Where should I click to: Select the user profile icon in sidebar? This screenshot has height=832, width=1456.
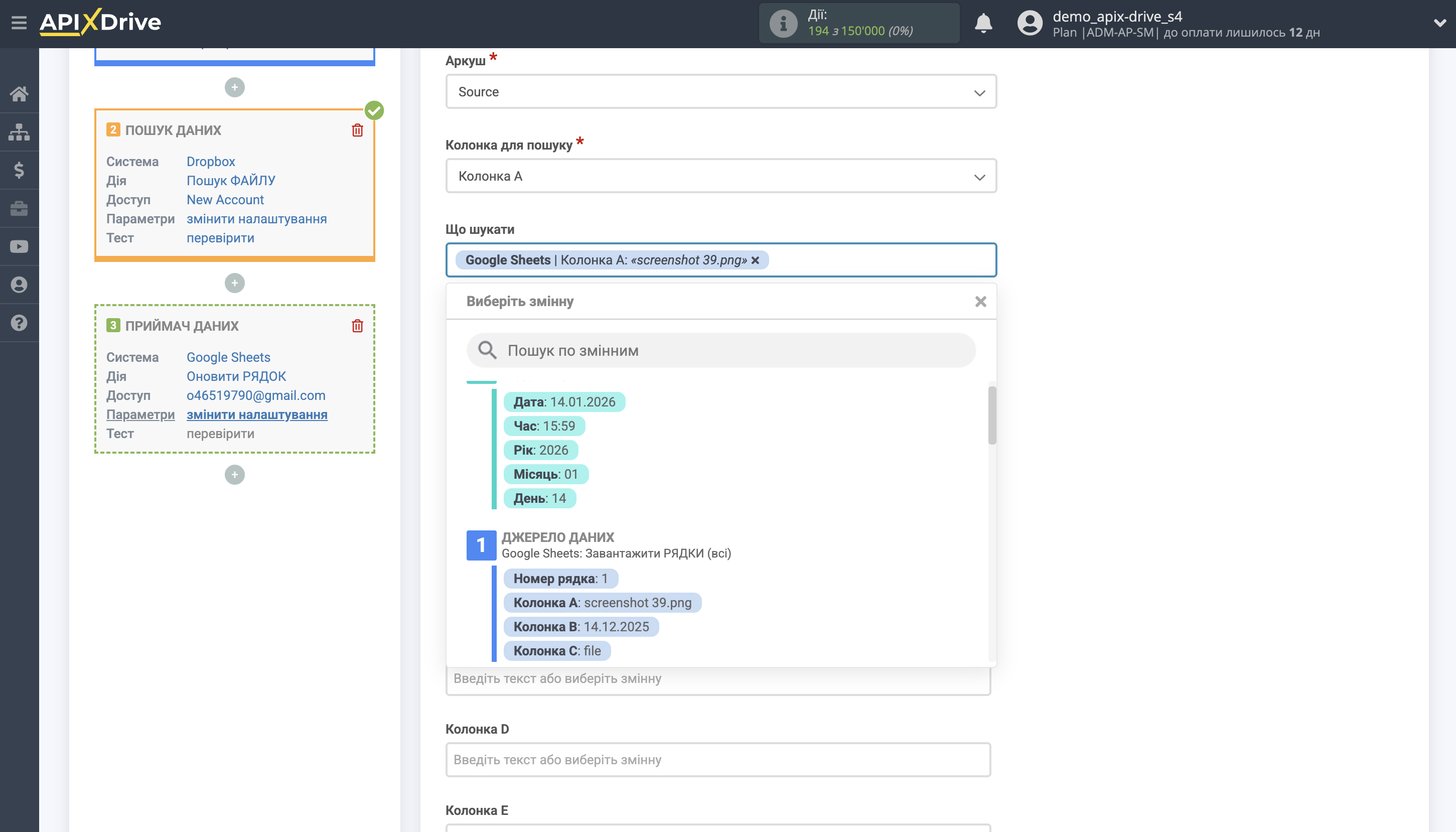19,284
